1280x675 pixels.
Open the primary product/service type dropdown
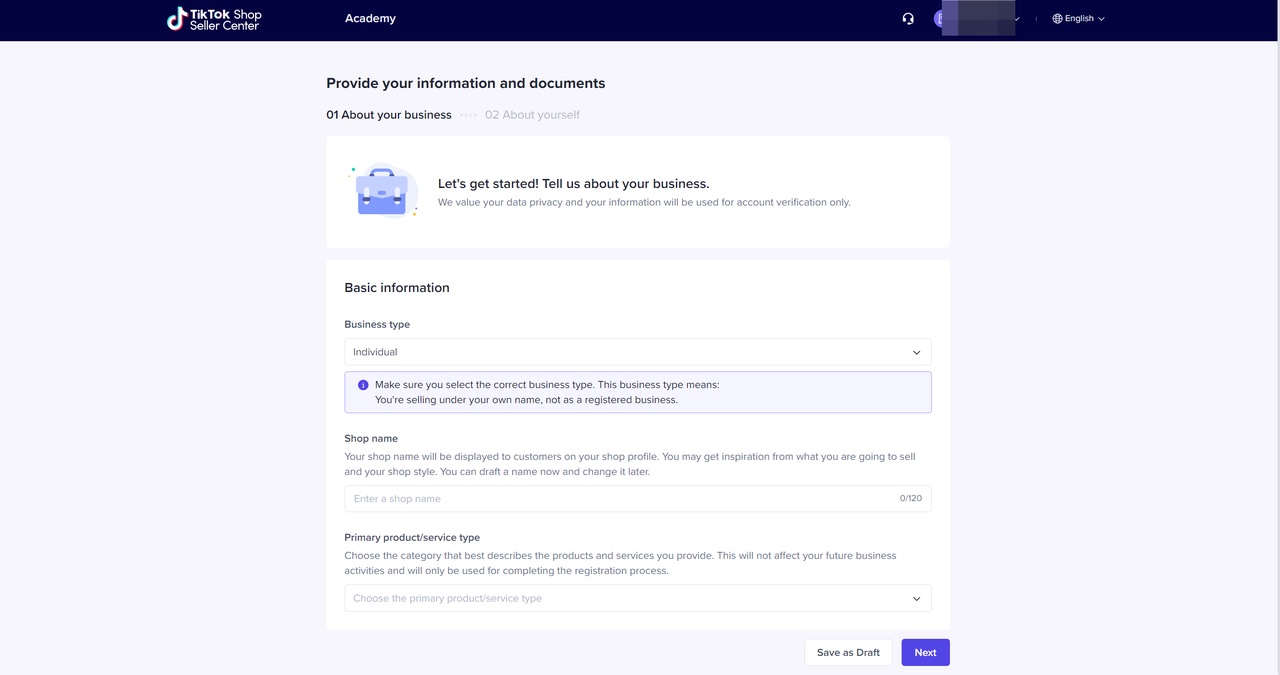click(x=637, y=599)
